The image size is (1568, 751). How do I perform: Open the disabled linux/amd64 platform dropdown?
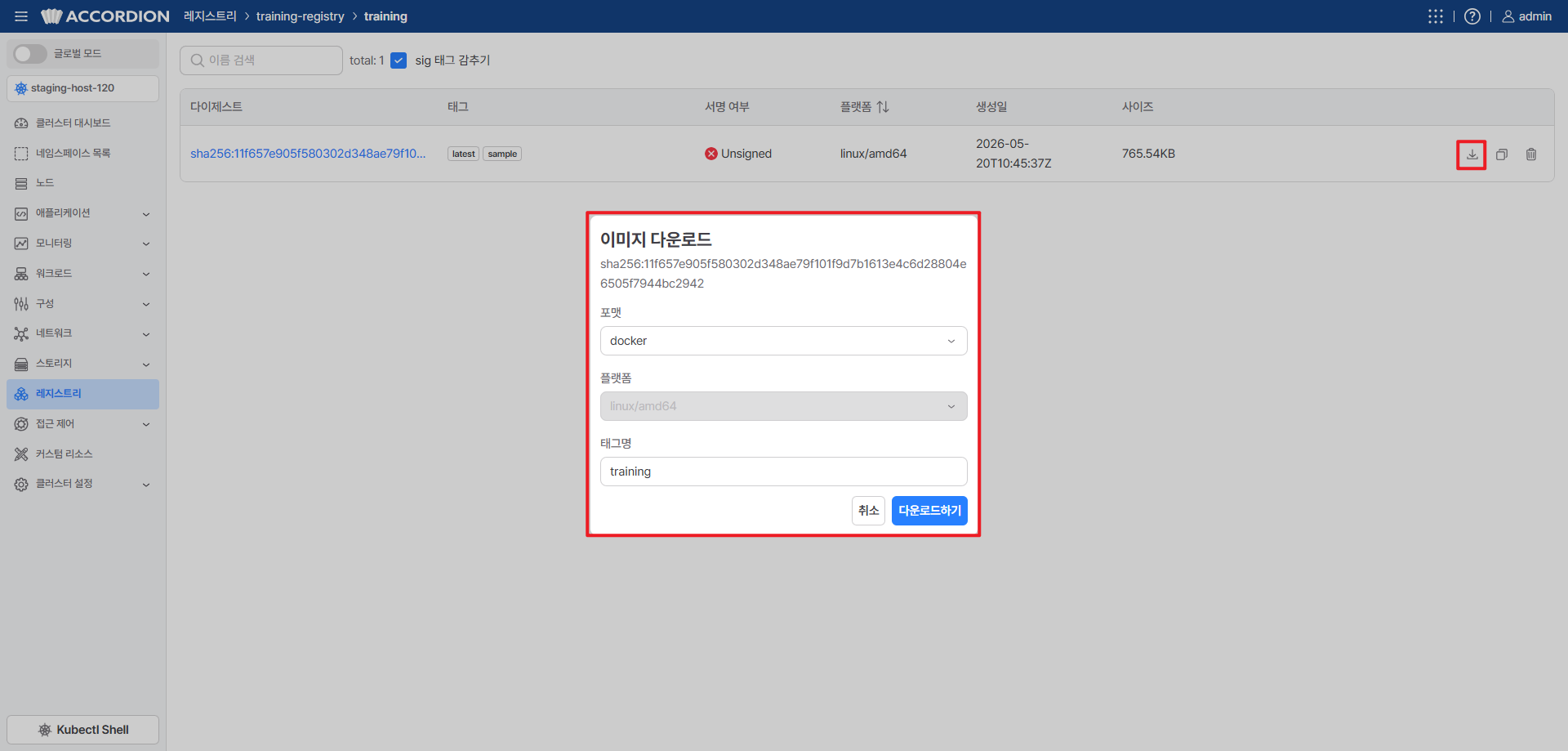783,406
